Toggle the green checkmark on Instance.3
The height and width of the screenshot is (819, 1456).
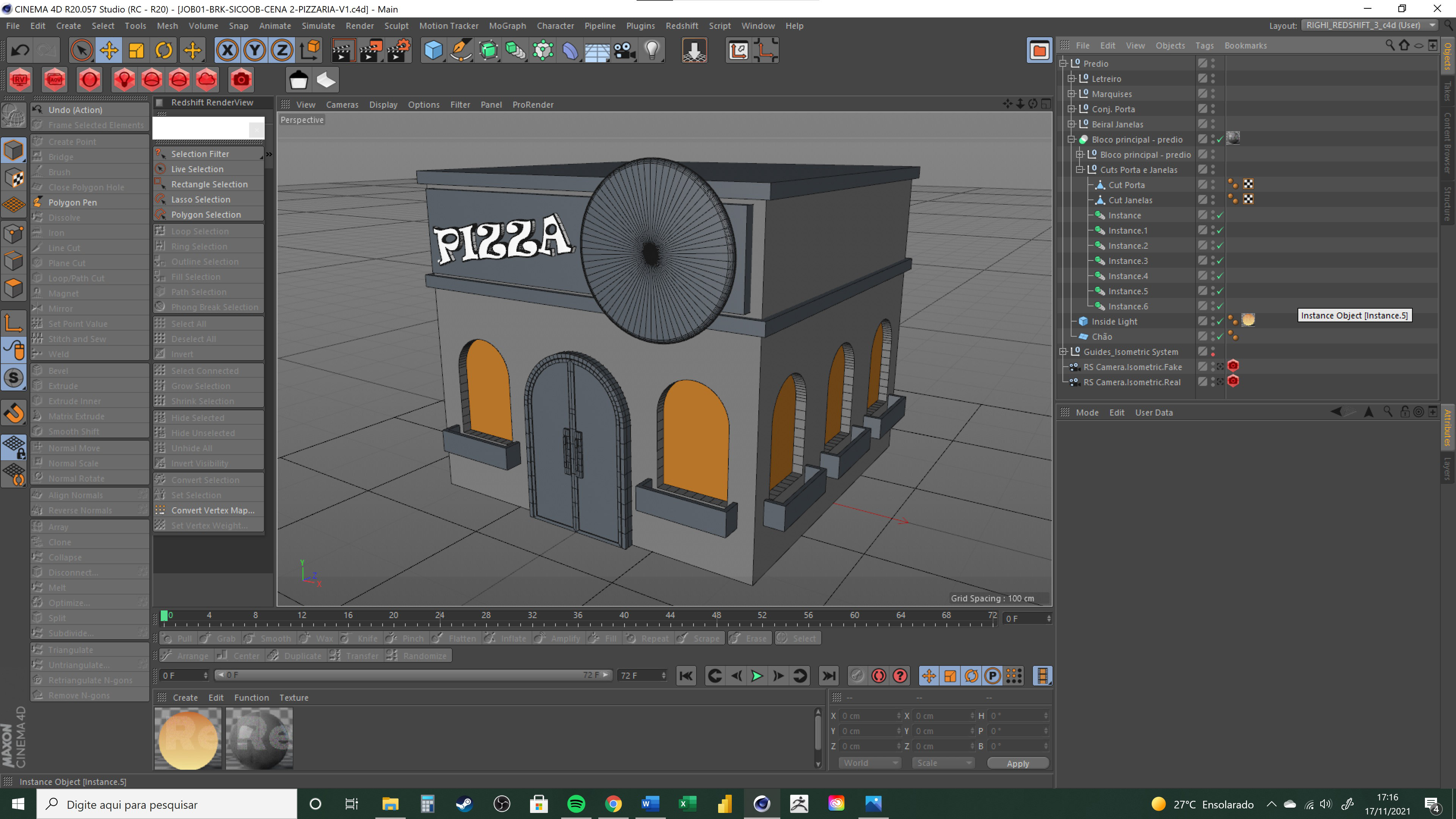tap(1220, 261)
